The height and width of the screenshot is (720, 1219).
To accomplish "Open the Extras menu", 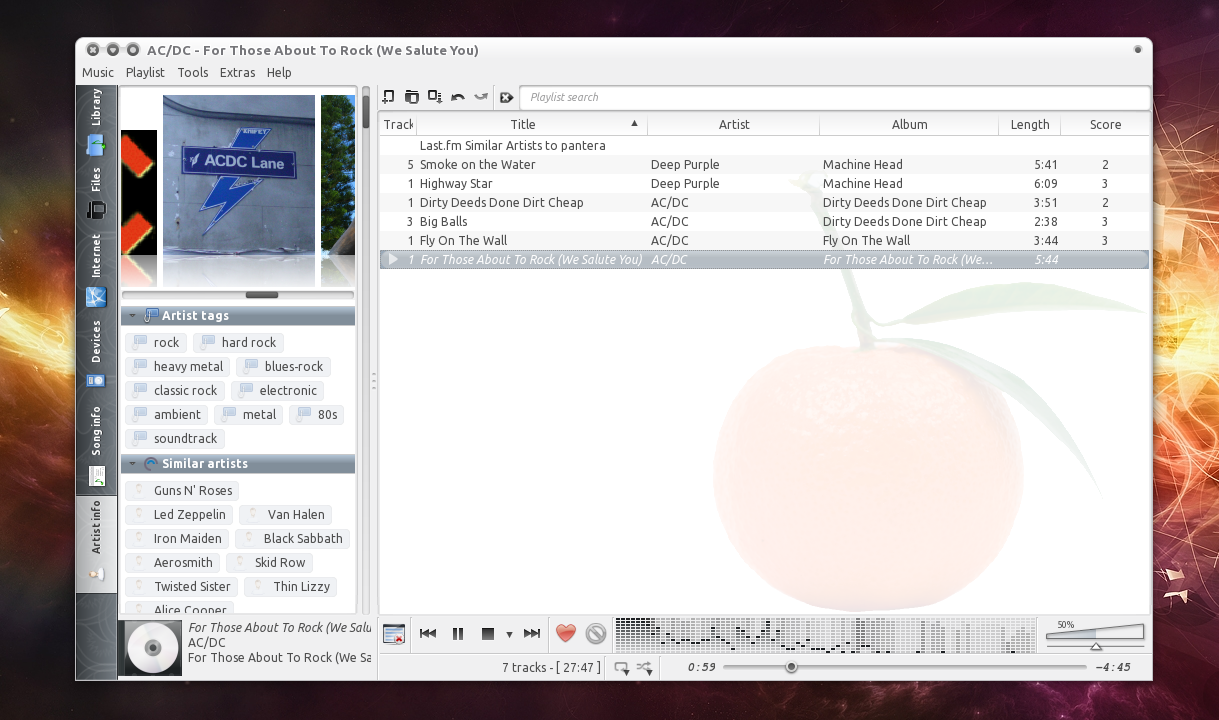I will coord(238,72).
